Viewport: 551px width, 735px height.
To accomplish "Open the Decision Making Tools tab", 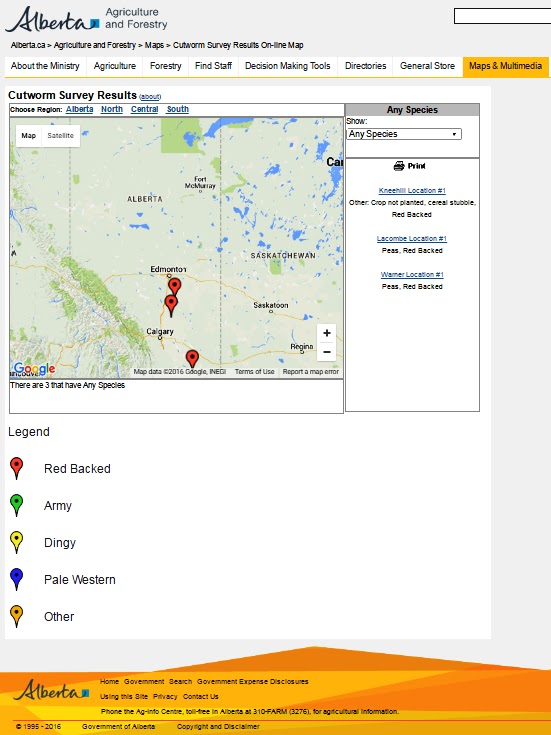I will pyautogui.click(x=288, y=66).
